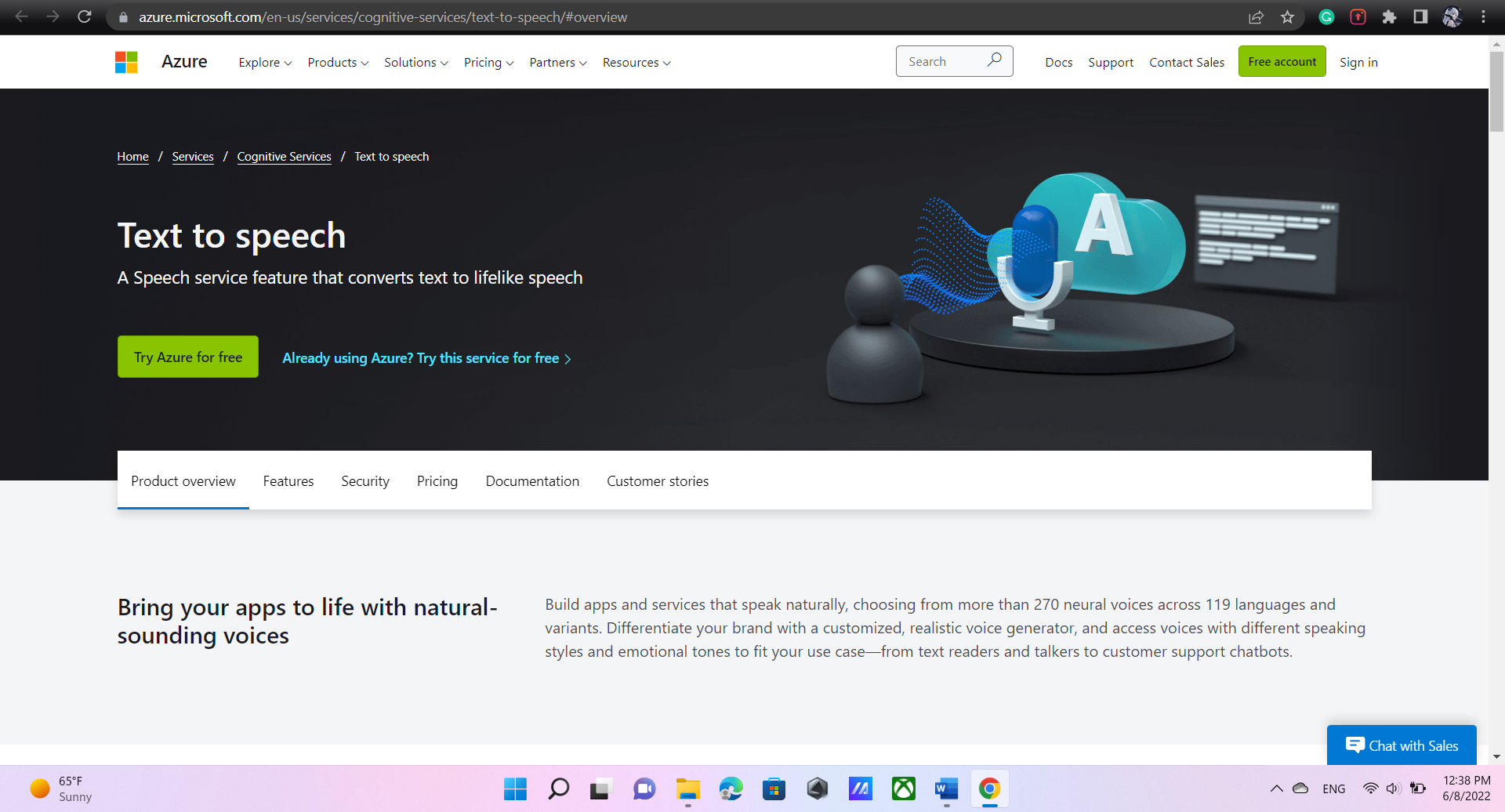Screen dimensions: 1505x812
Task: Select the Product overview tab
Action: (x=183, y=481)
